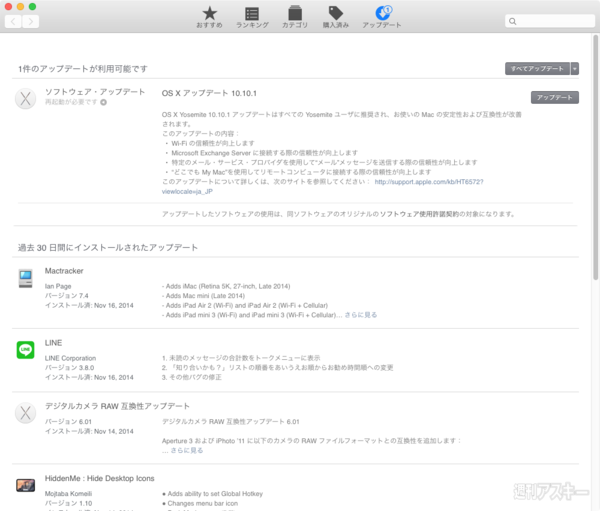600x511 pixels.
Task: Click the green full-screen window button
Action: click(x=33, y=7)
